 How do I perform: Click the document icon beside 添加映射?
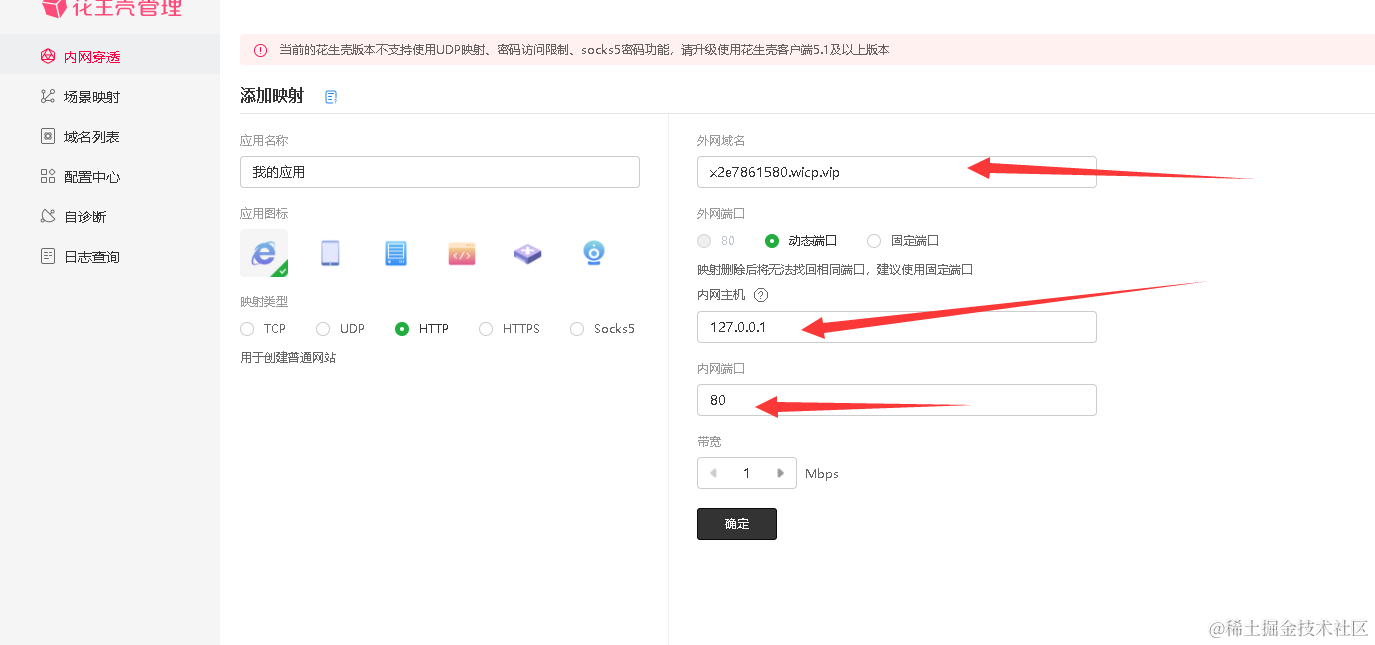point(330,96)
